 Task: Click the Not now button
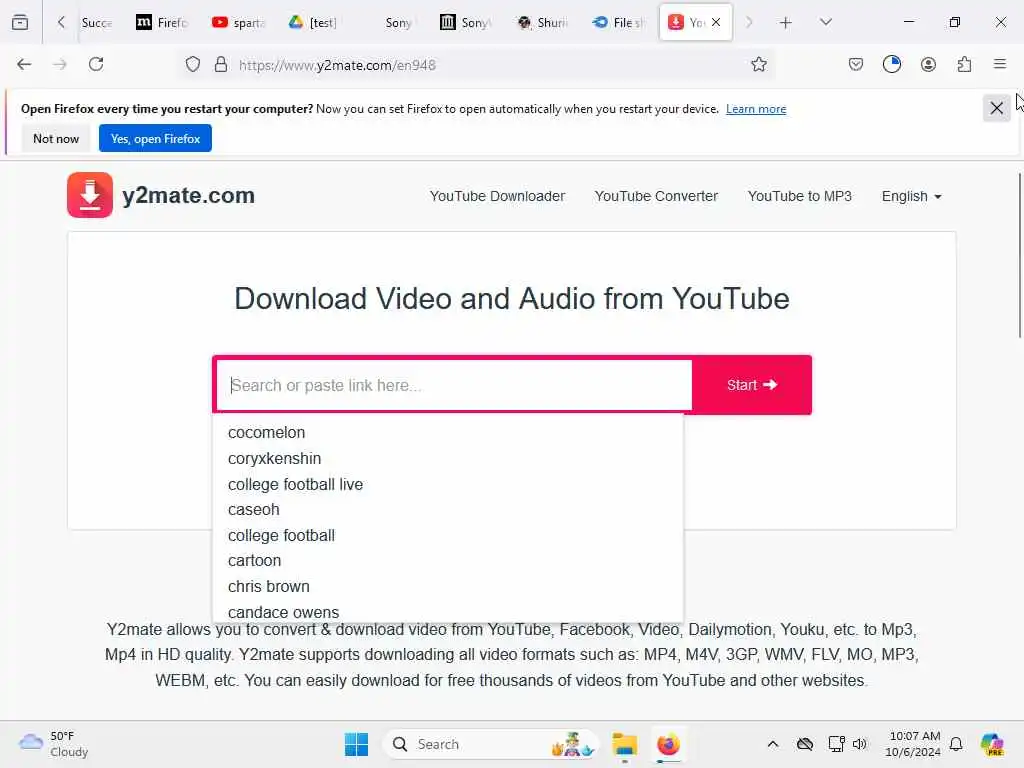[x=56, y=138]
